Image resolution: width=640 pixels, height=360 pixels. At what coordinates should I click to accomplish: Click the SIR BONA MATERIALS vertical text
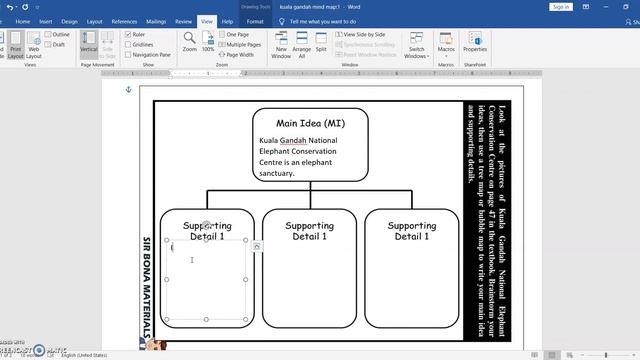tap(147, 287)
